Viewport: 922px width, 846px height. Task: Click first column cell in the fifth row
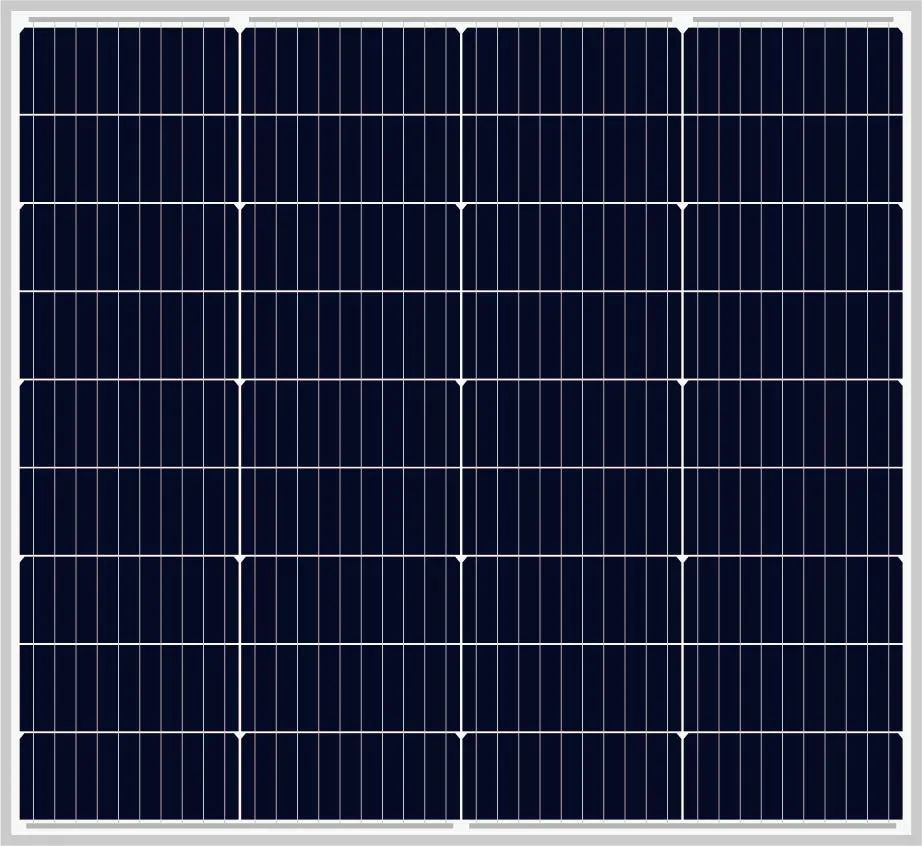pos(129,423)
